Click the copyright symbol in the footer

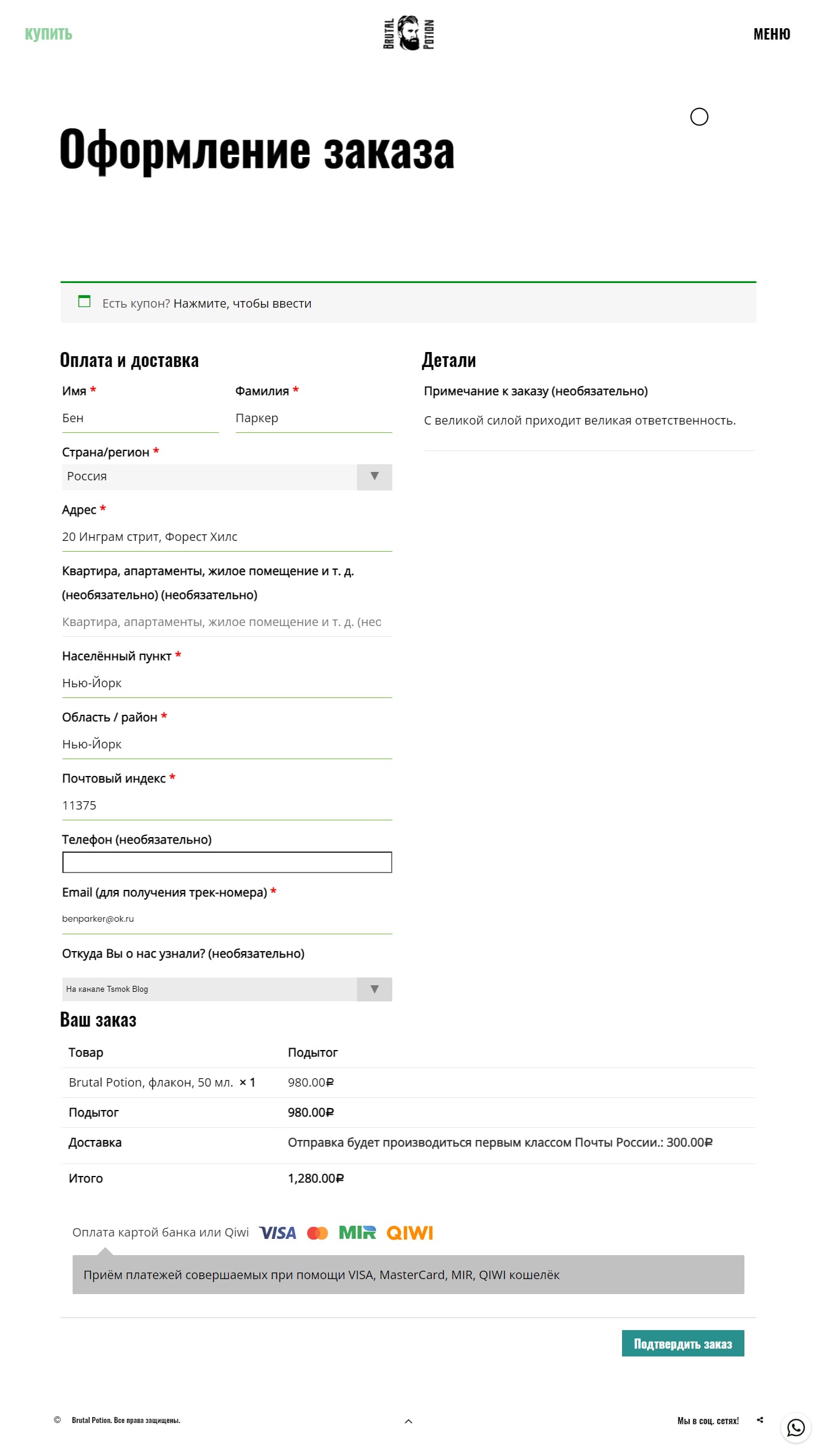pyautogui.click(x=57, y=1420)
